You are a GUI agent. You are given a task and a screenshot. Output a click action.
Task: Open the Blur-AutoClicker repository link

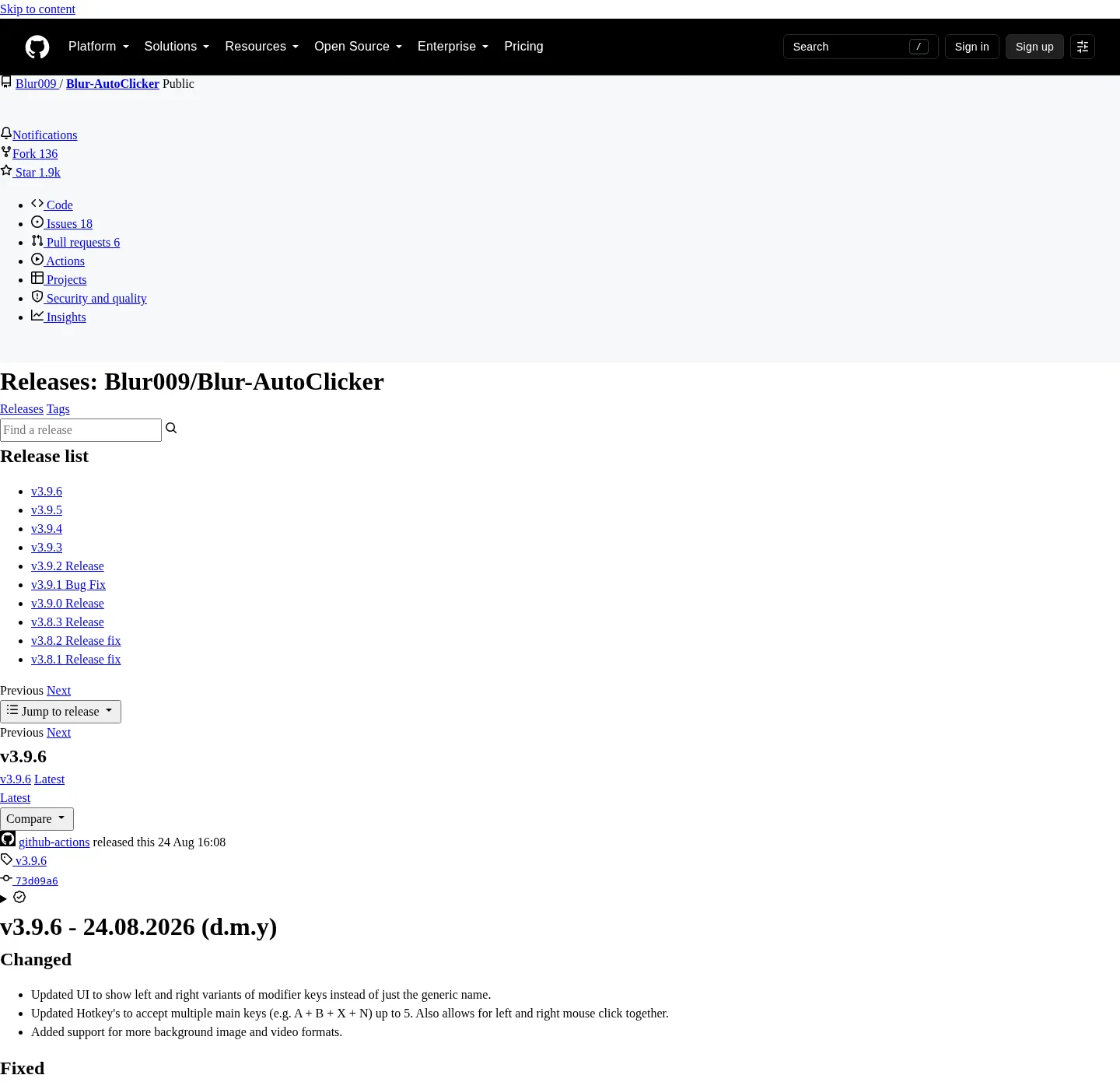coord(113,84)
